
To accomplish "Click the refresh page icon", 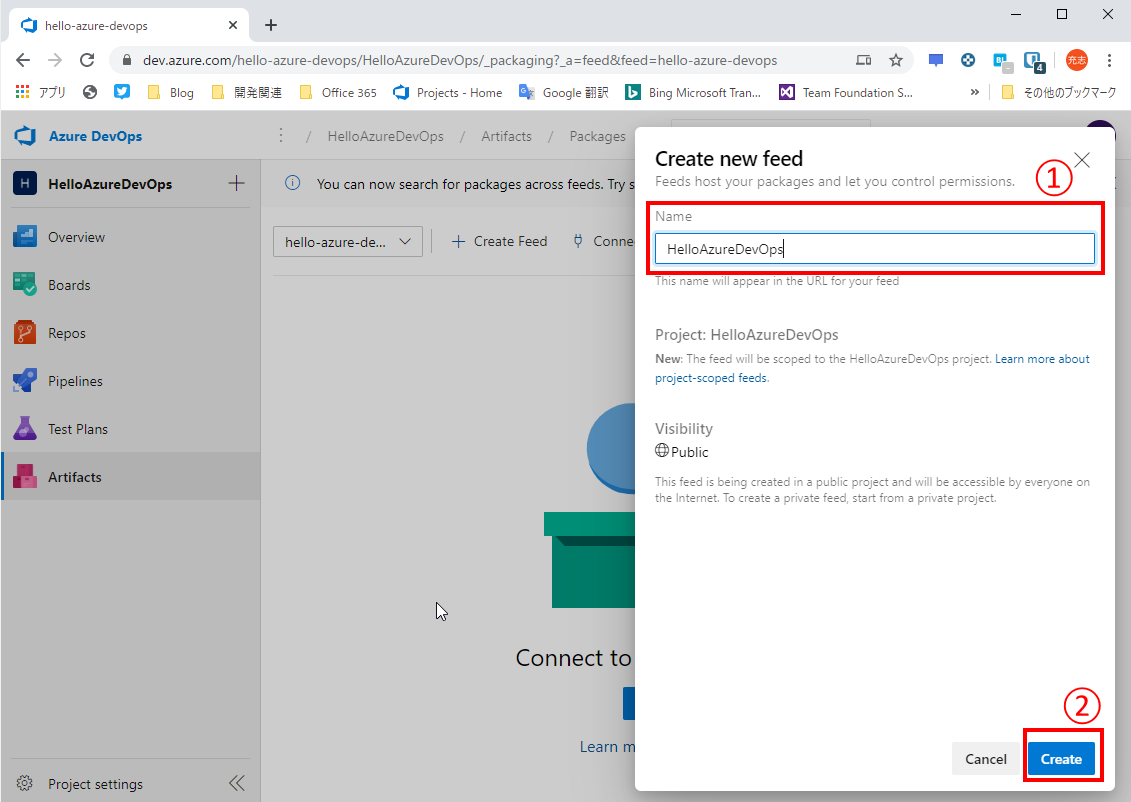I will tap(86, 59).
